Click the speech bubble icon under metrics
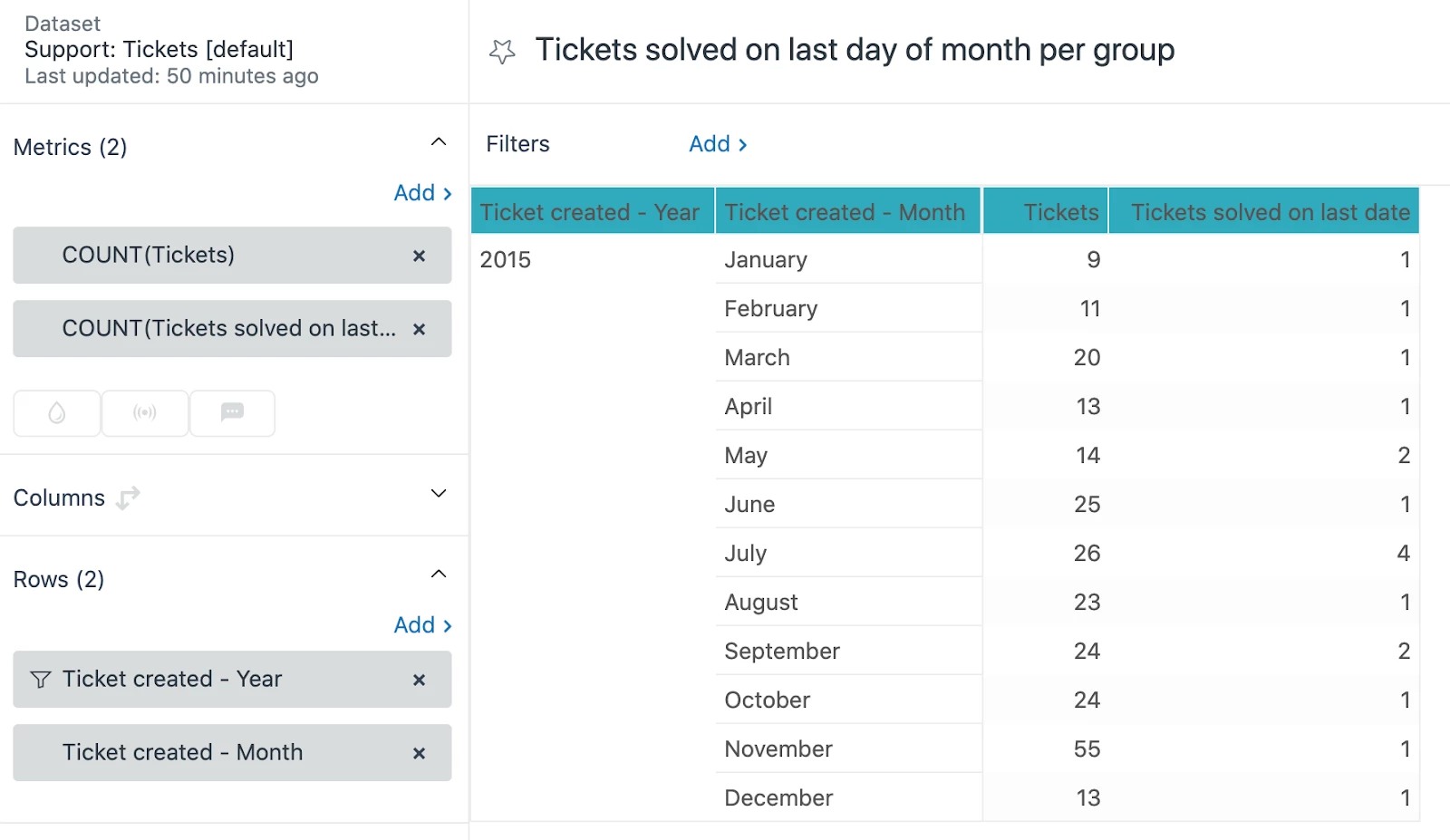 tap(232, 413)
